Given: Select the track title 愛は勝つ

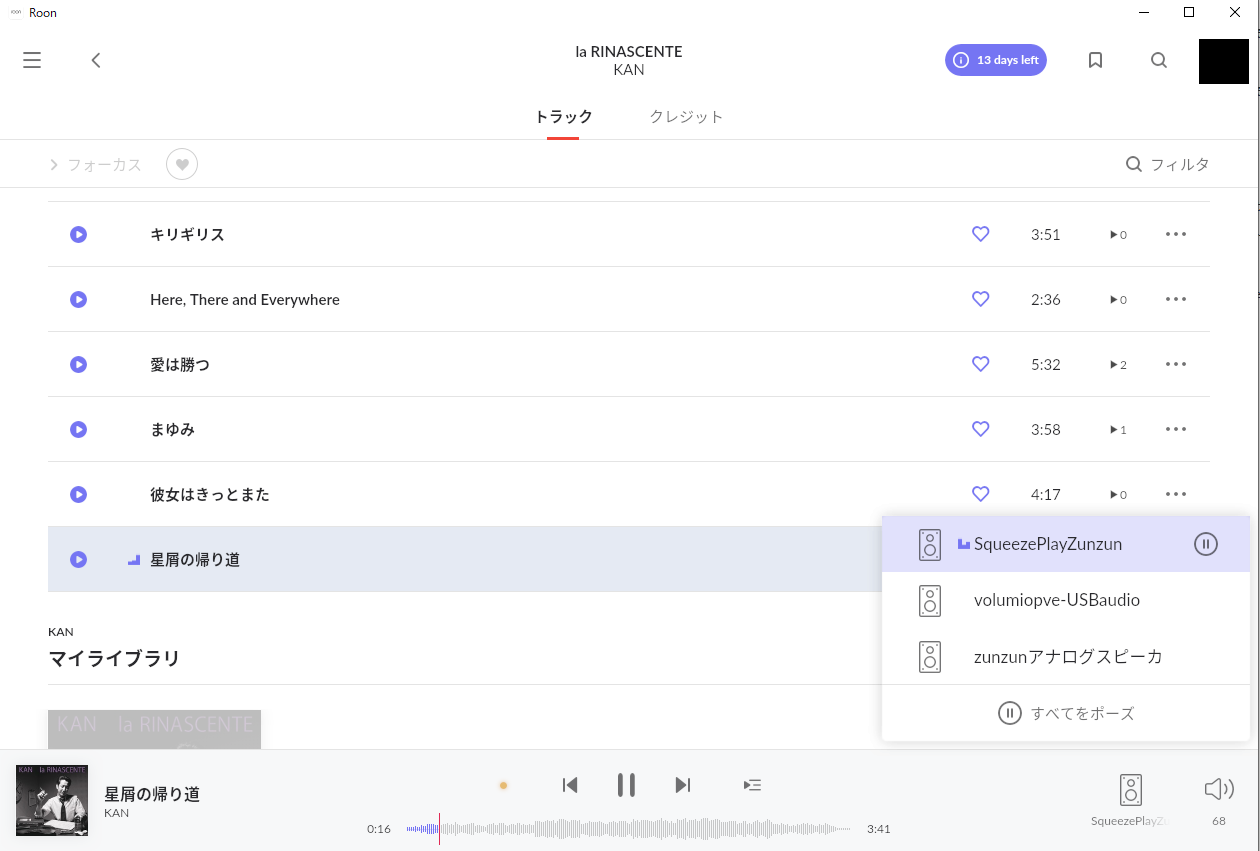Looking at the screenshot, I should tap(180, 365).
